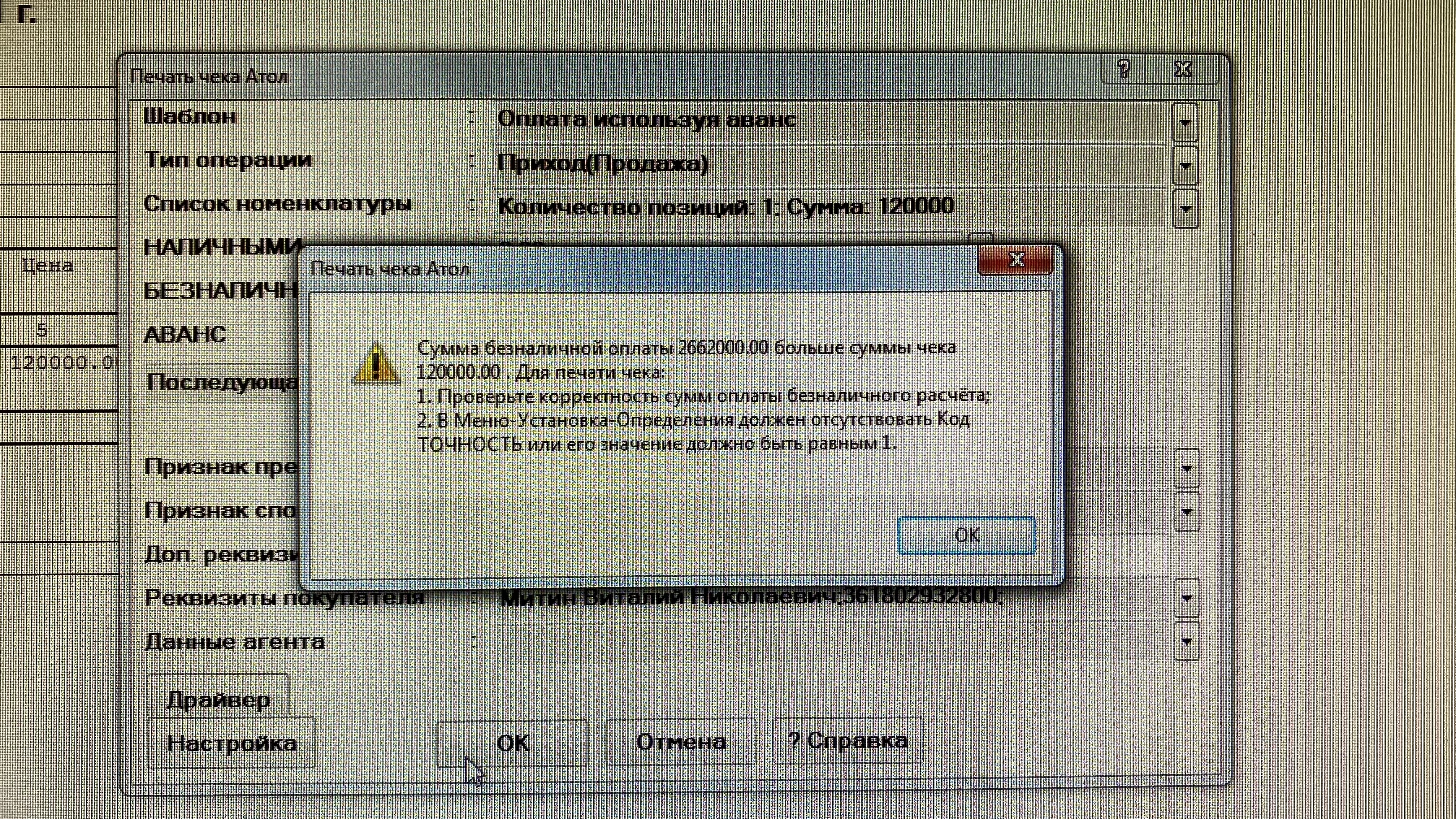Click the Драйвер button
The height and width of the screenshot is (819, 1456).
click(x=218, y=699)
